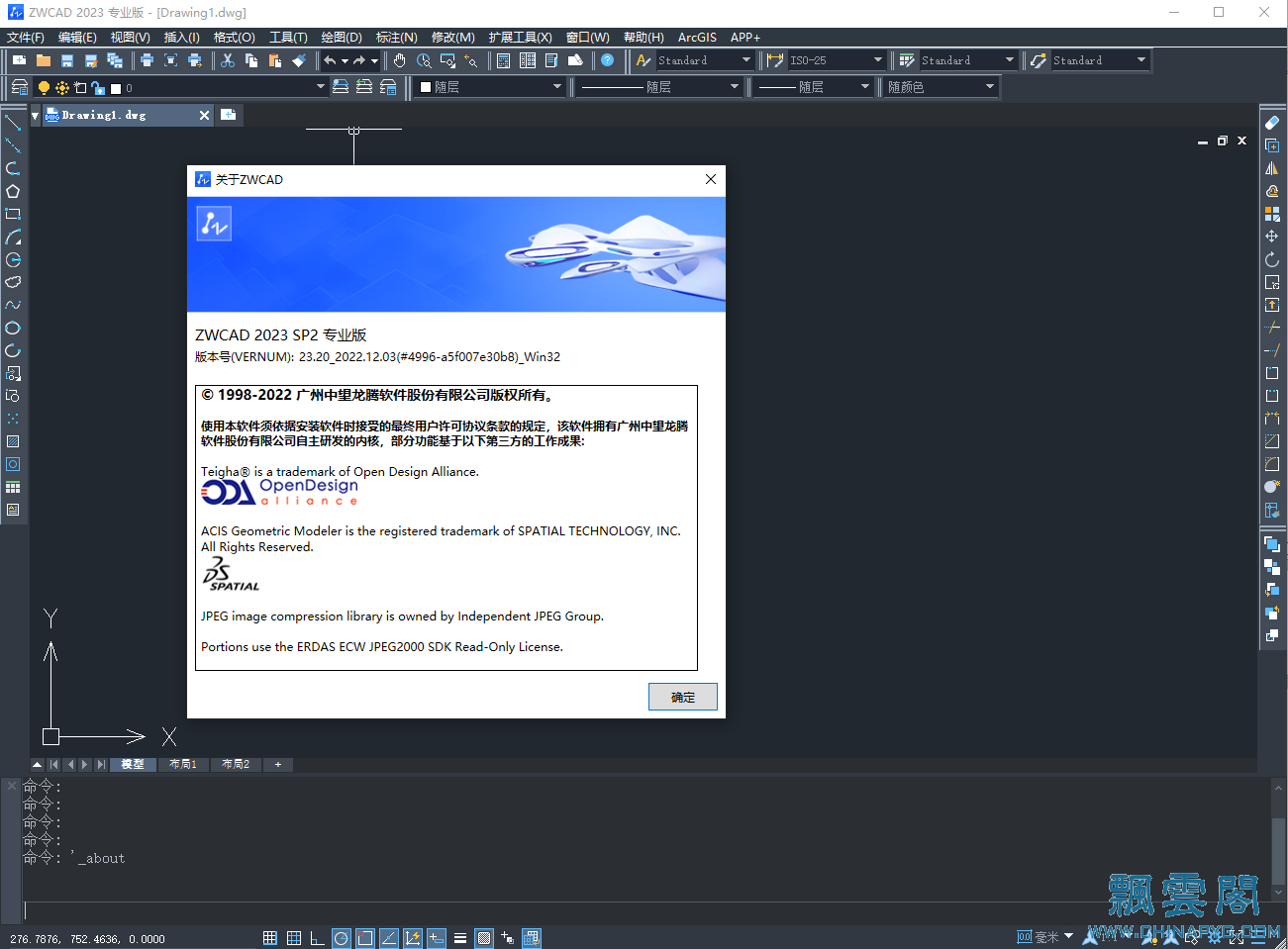
Task: Toggle Dynamic Input in the status bar
Action: [437, 938]
